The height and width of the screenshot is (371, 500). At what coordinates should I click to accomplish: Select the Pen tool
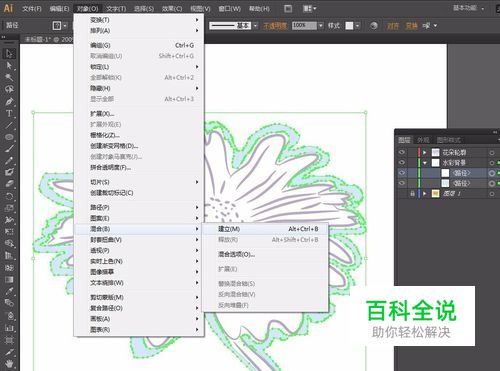click(x=9, y=101)
